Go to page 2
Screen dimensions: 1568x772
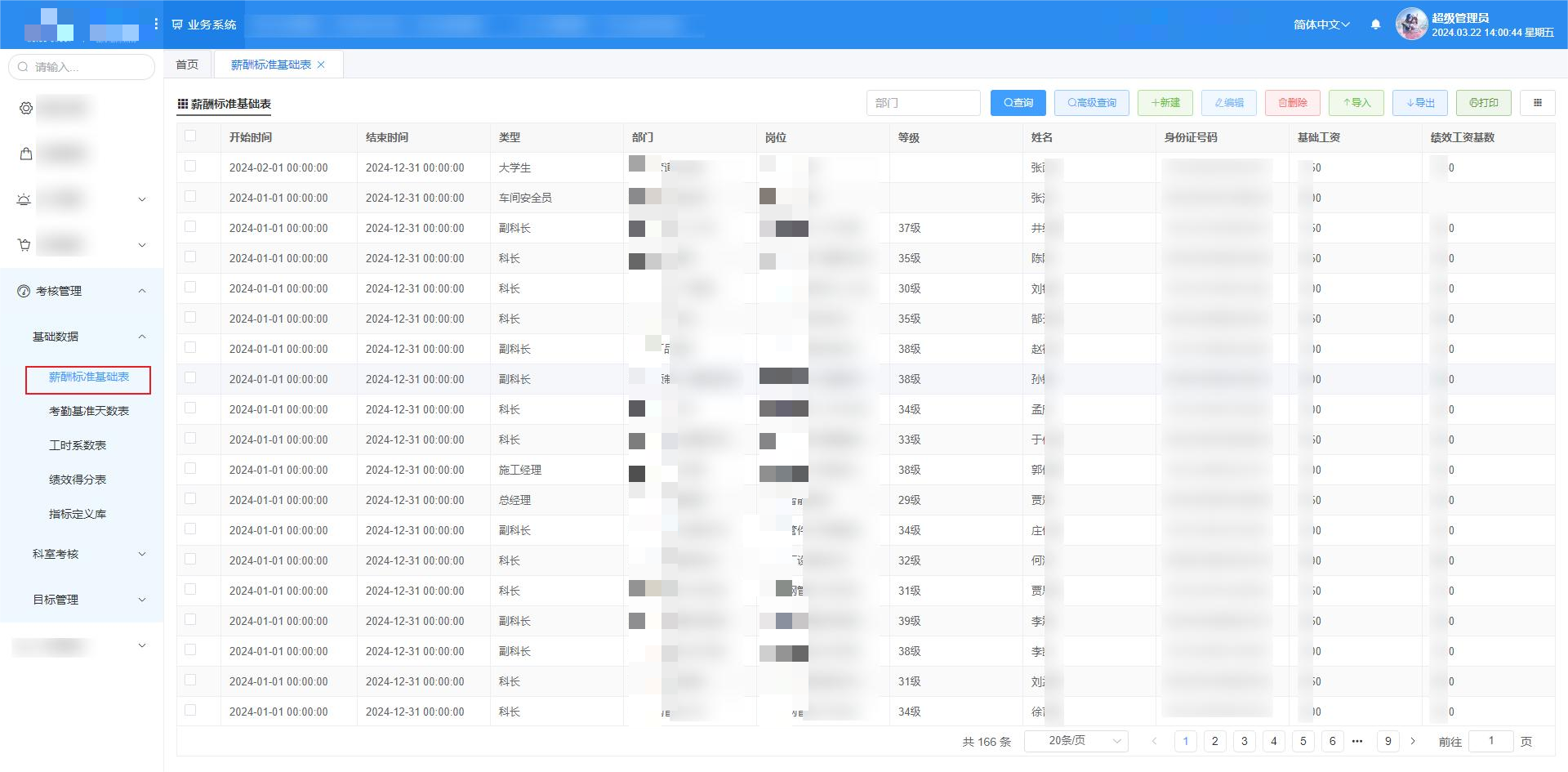click(1215, 741)
